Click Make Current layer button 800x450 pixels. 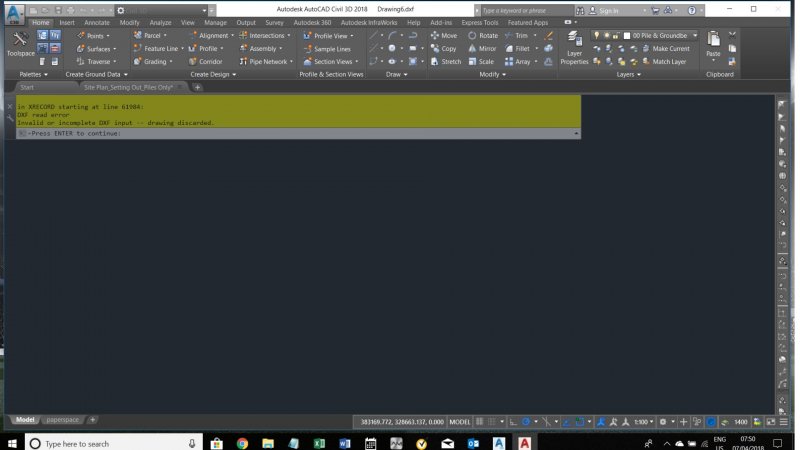(x=666, y=48)
